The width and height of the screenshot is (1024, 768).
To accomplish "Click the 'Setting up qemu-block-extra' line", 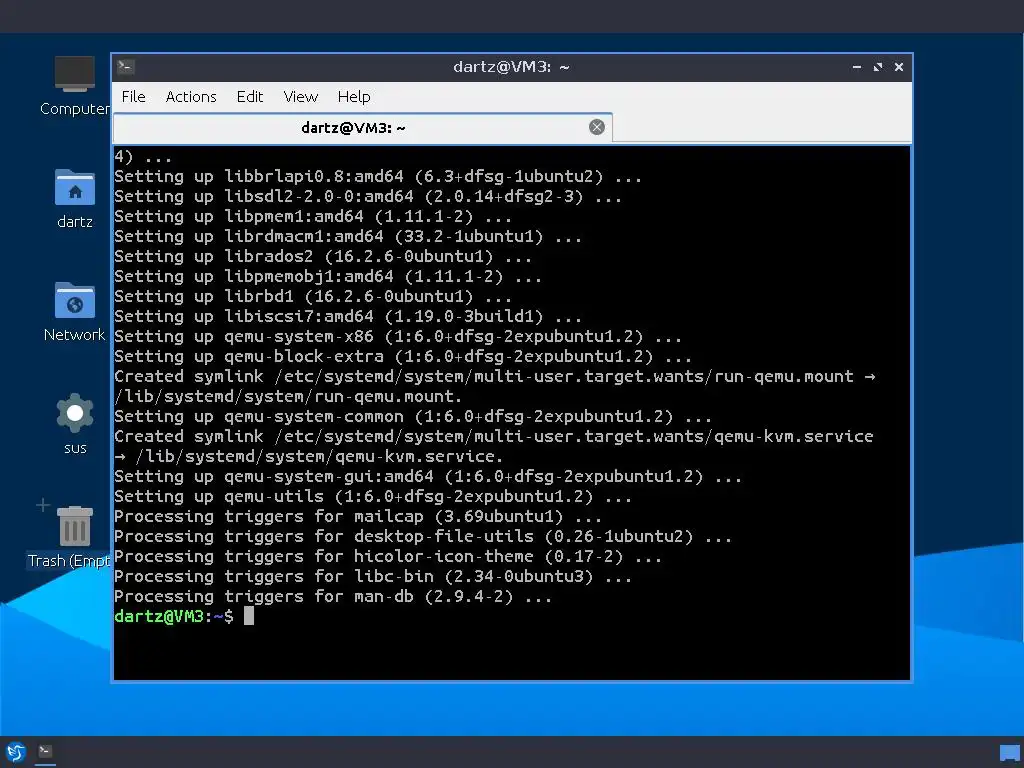I will (x=403, y=357).
